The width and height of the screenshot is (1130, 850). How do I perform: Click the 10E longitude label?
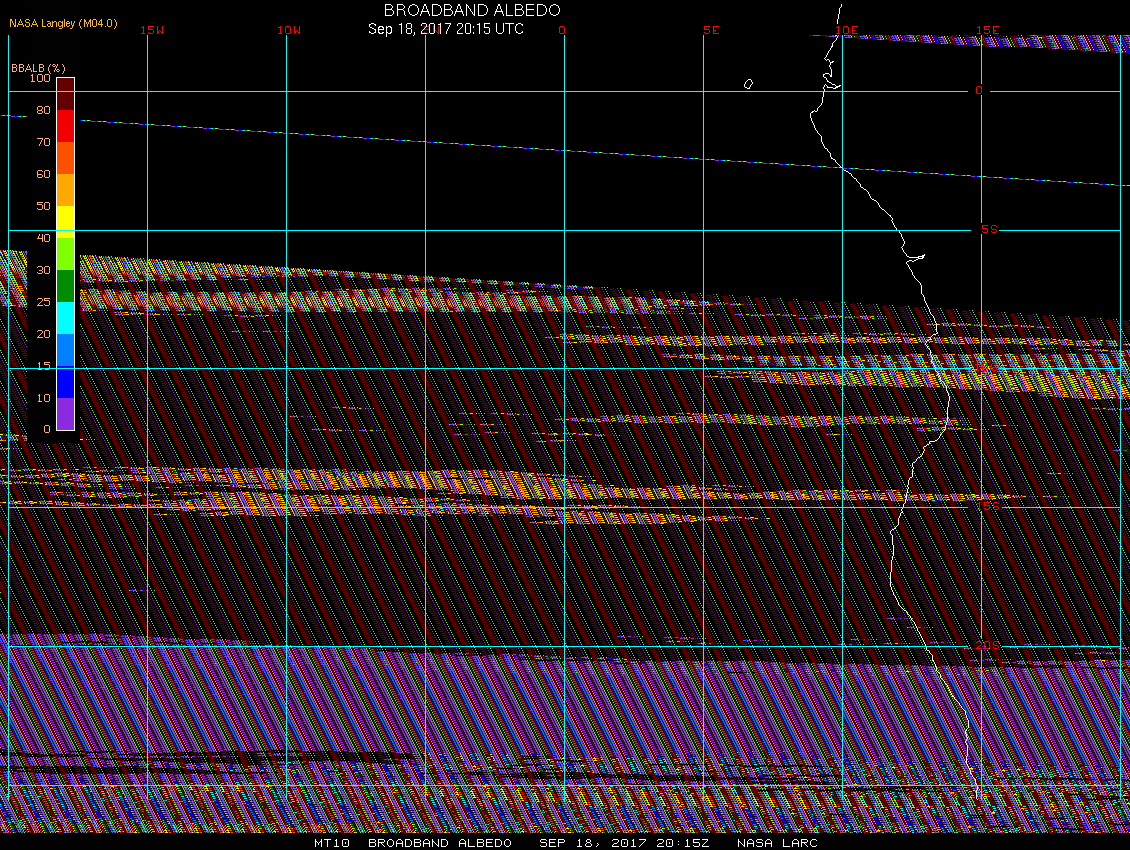pyautogui.click(x=847, y=30)
